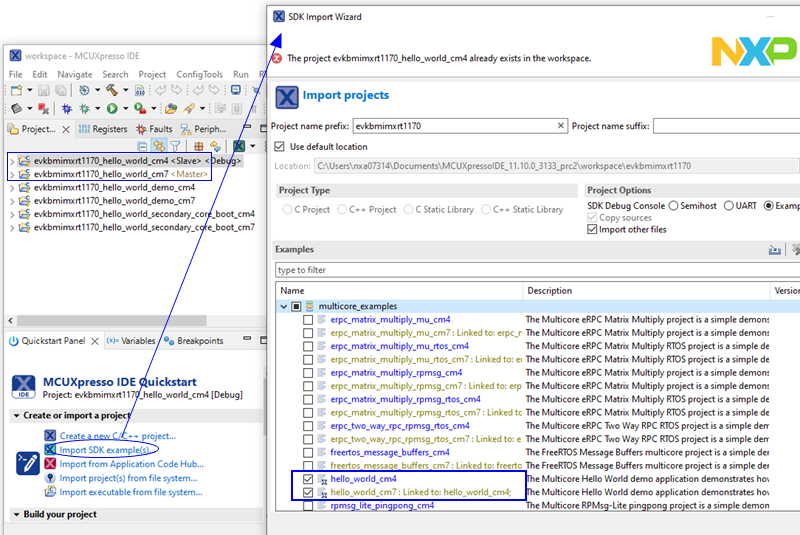Switch to the Registers tab
Viewport: 800px width, 535px height.
[x=103, y=129]
